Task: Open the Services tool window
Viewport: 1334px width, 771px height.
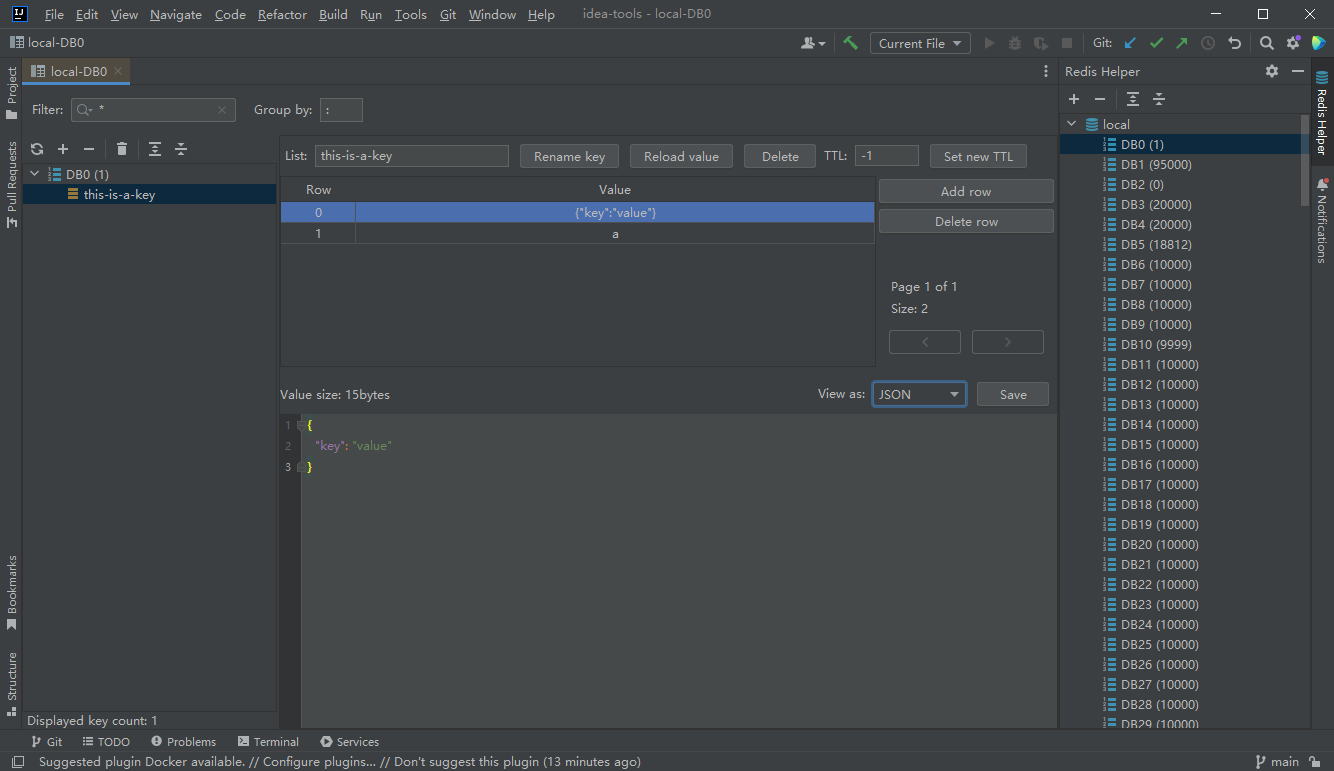Action: 349,742
